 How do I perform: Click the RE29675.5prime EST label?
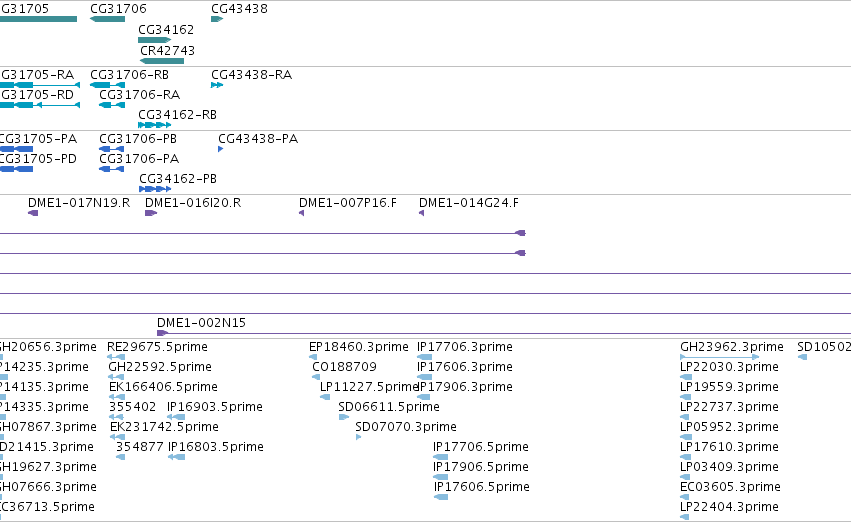157,347
